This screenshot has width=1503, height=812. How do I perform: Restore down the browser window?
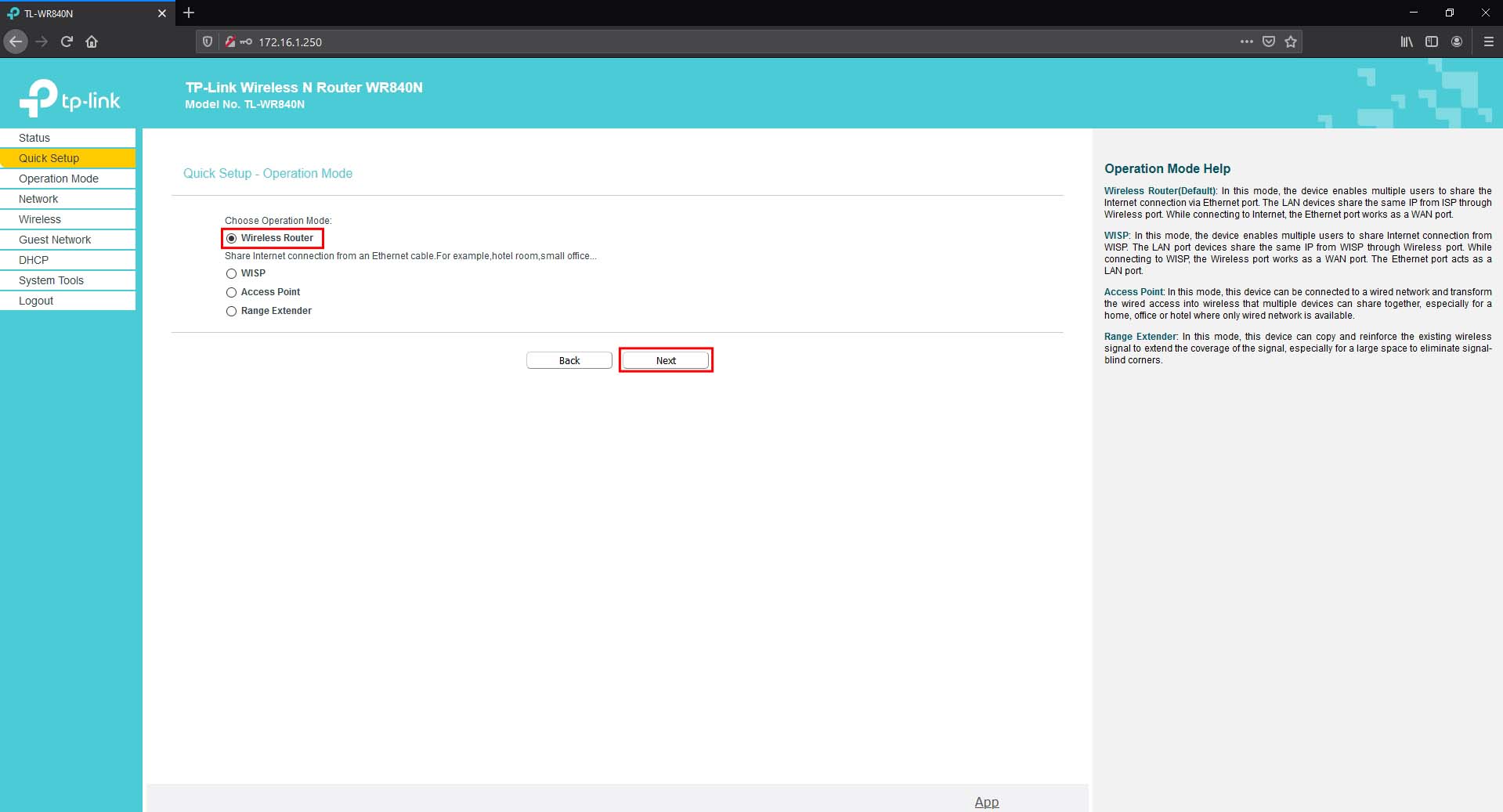tap(1450, 13)
